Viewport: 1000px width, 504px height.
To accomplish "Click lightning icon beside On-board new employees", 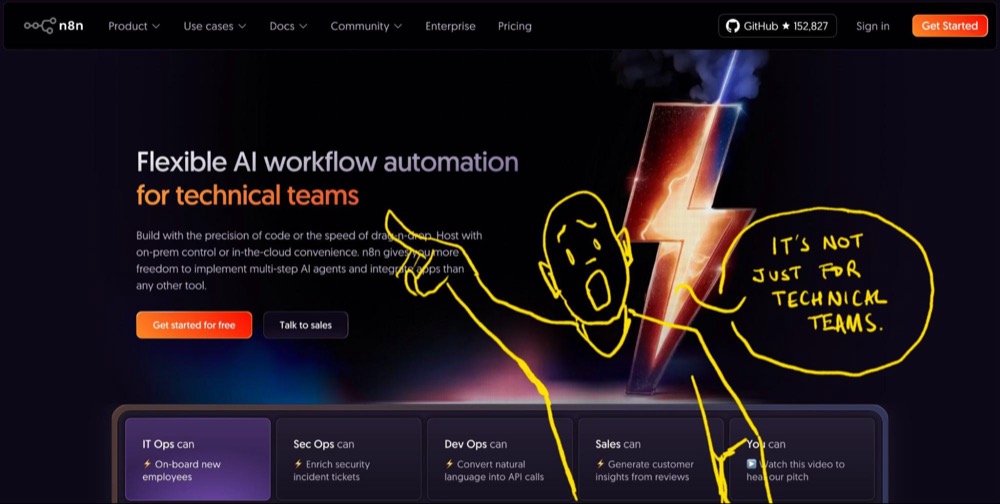I will [x=147, y=464].
